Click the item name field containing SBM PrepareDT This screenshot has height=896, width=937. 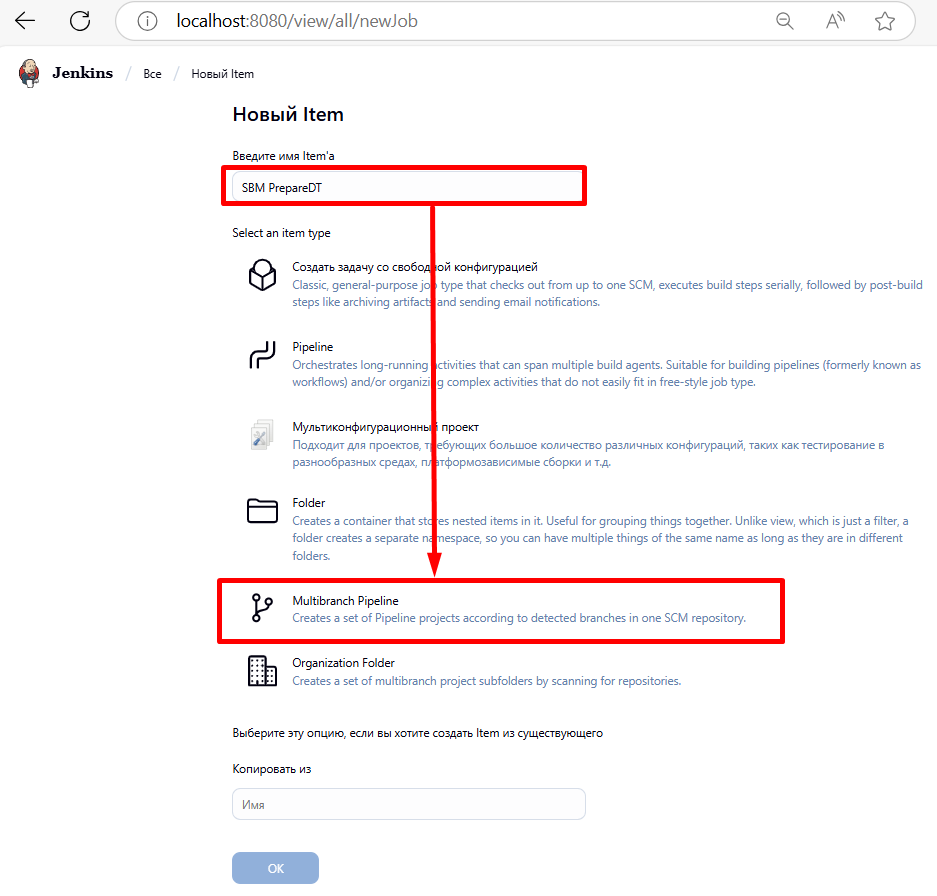click(x=403, y=187)
